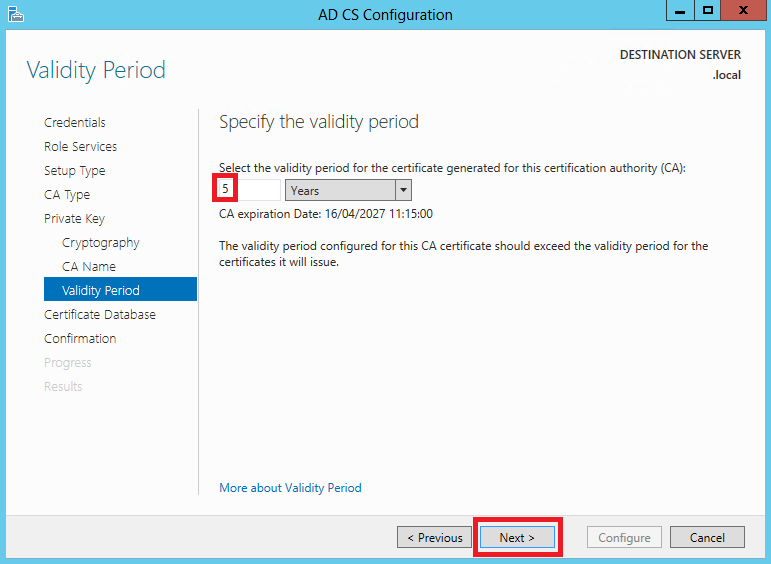Select the Private Key step

pos(74,219)
